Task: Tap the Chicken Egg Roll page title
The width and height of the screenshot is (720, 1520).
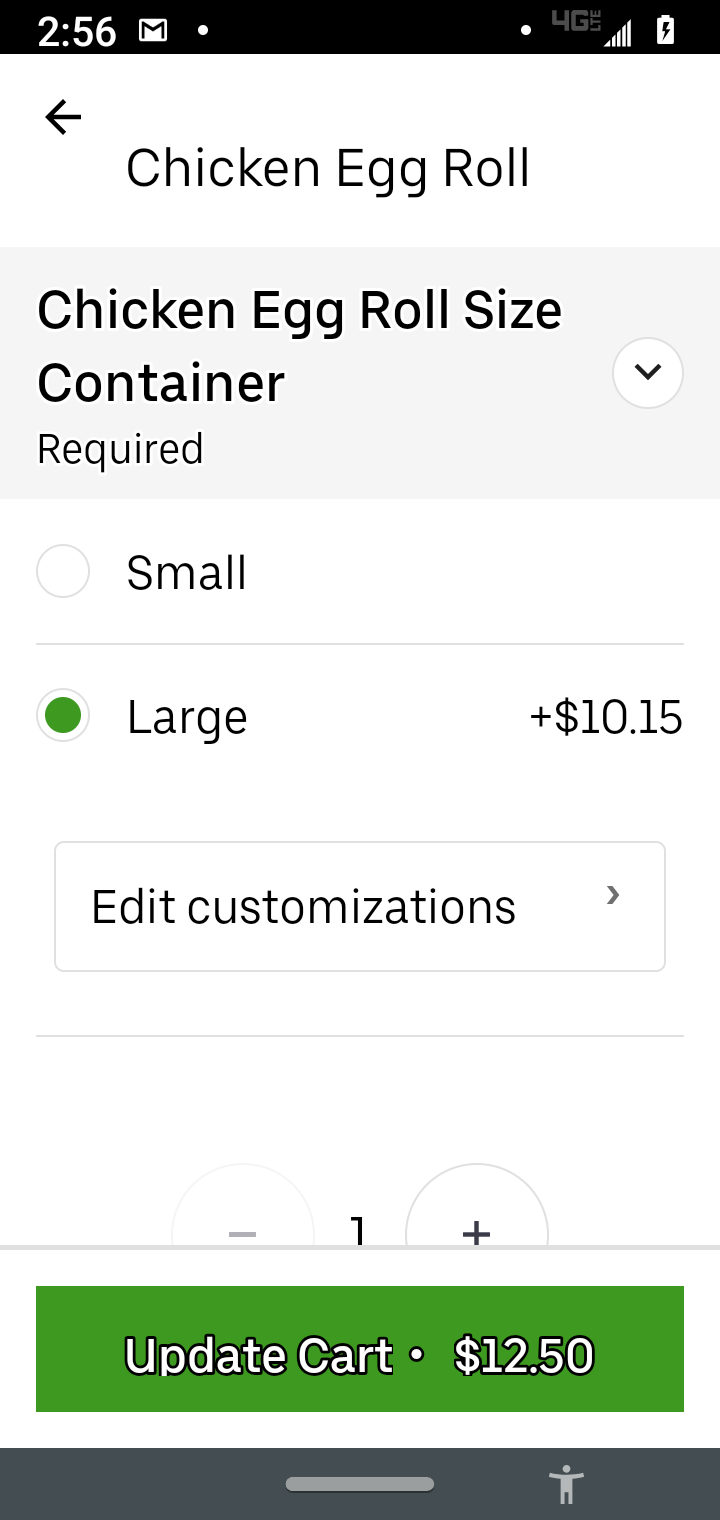Action: coord(327,168)
